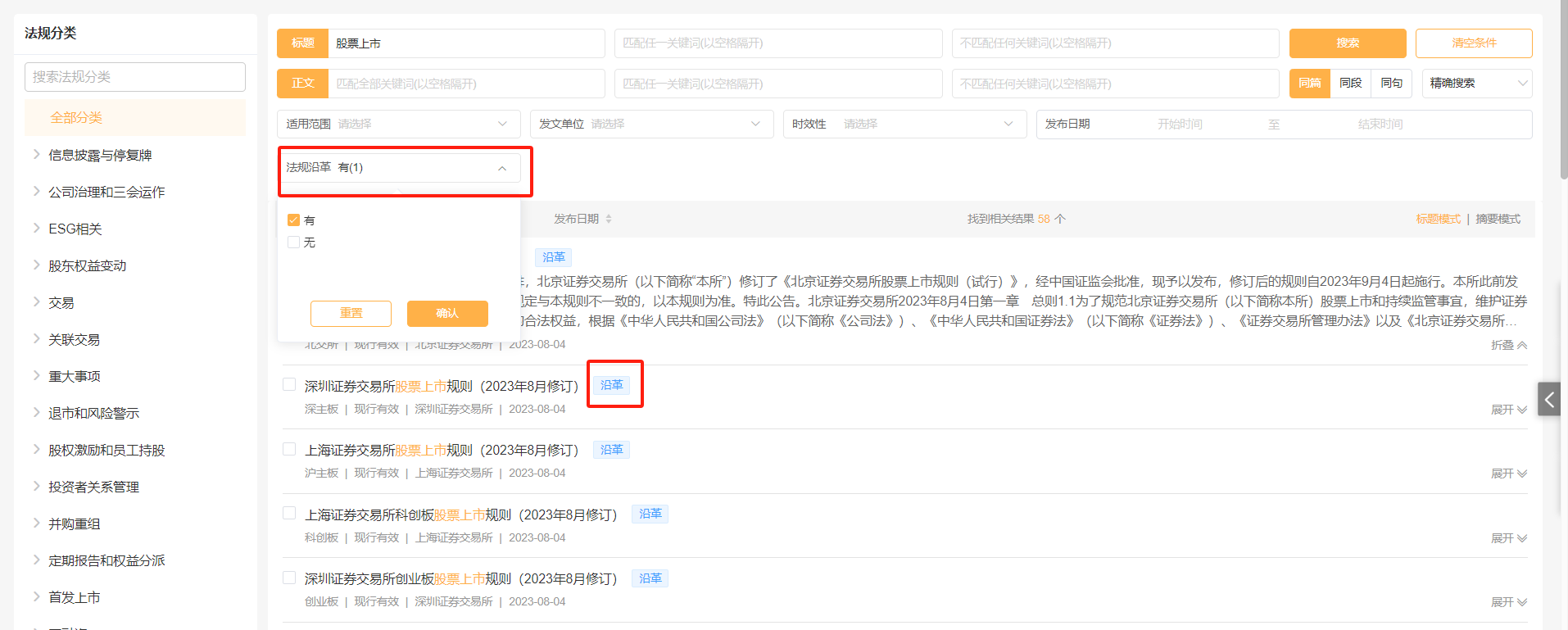Viewport: 1568px width, 630px height.
Task: Click the side panel collapse arrow
Action: coord(1549,399)
